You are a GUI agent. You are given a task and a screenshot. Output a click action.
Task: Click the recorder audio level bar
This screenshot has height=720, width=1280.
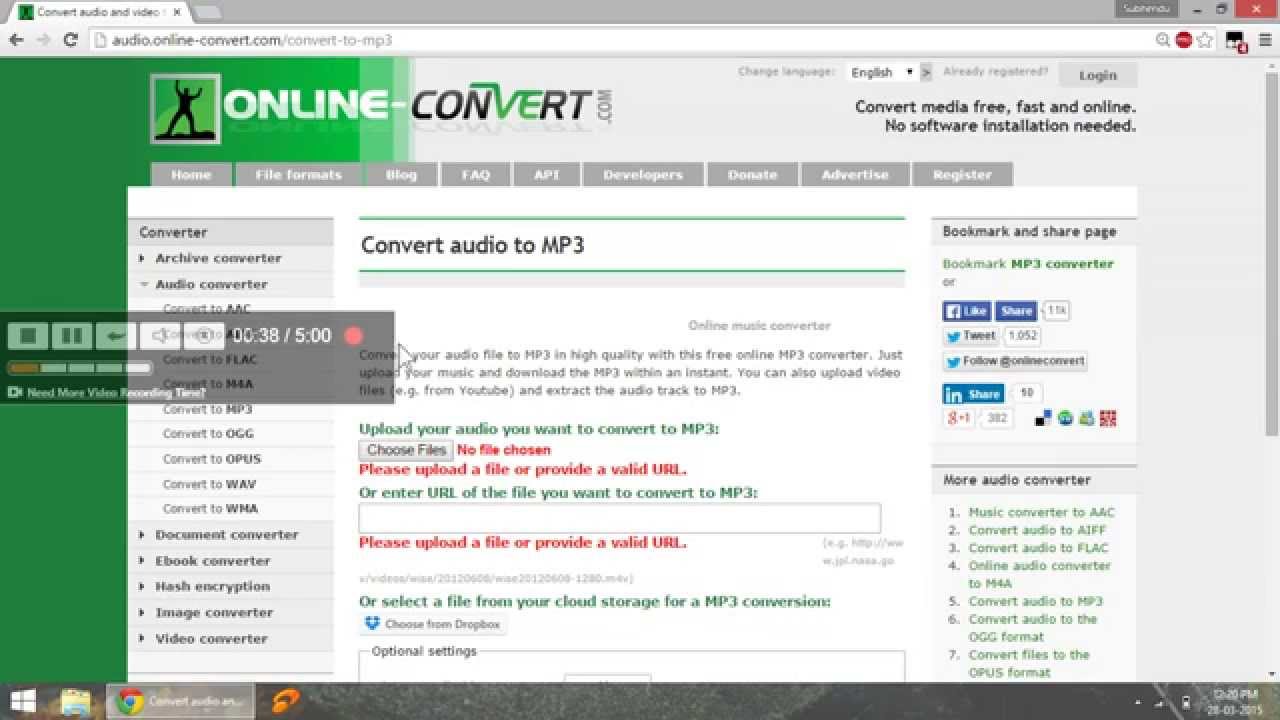[80, 368]
